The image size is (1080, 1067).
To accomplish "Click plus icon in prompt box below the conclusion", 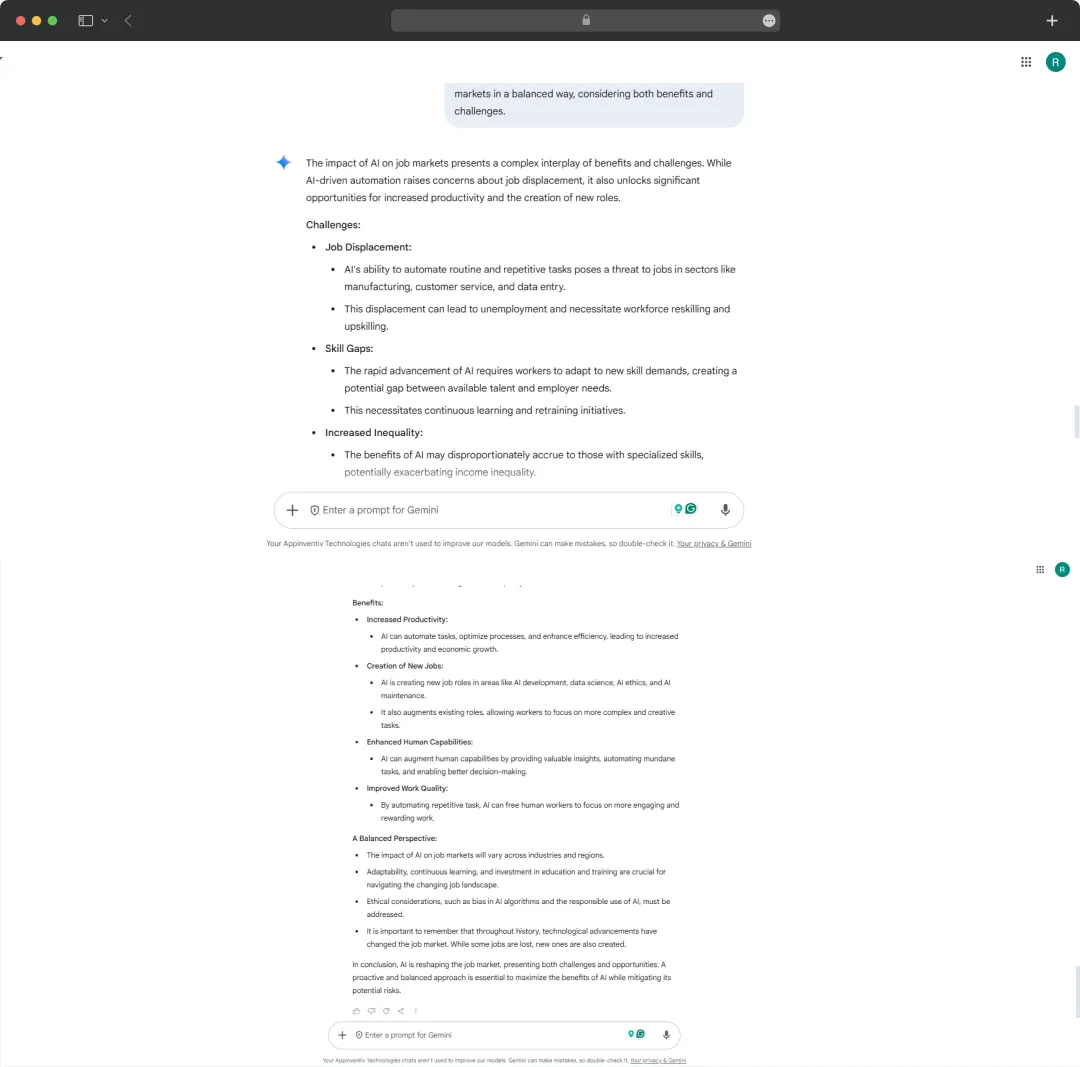I will (x=342, y=1035).
